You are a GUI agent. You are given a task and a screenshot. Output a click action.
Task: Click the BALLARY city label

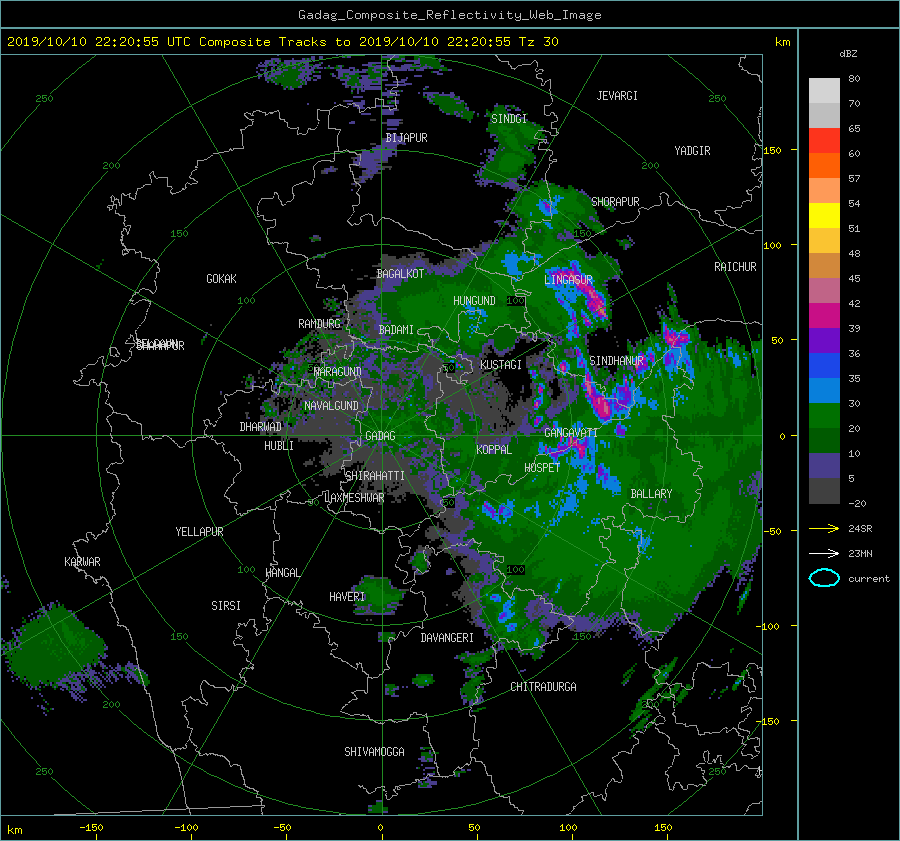point(651,494)
